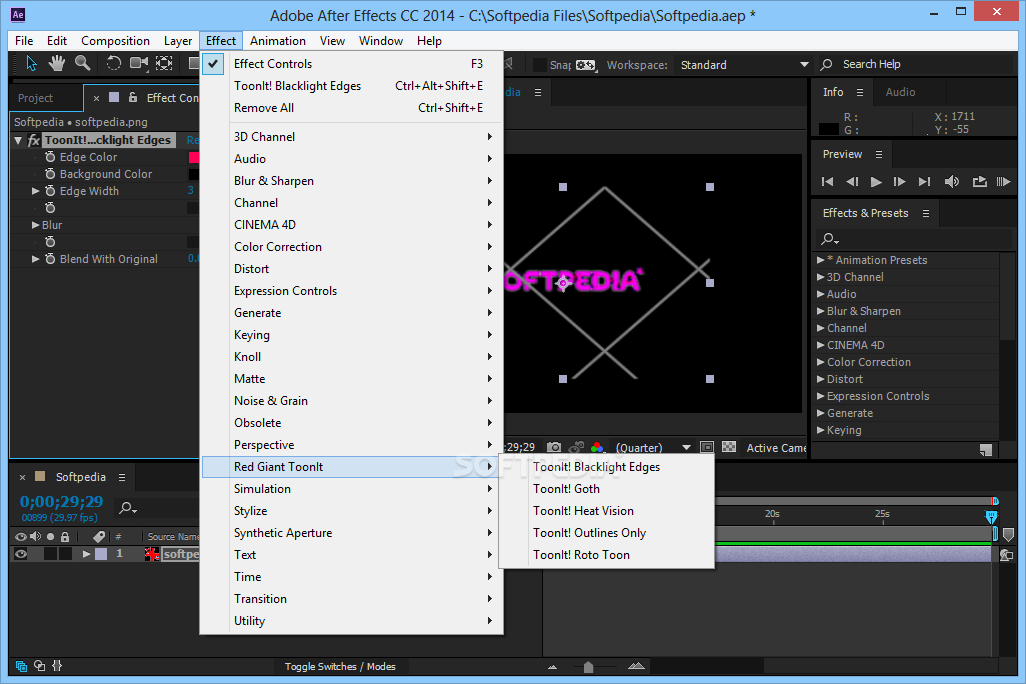Screen dimensions: 1026x684
Task: Expand Edge Width property
Action: point(35,191)
